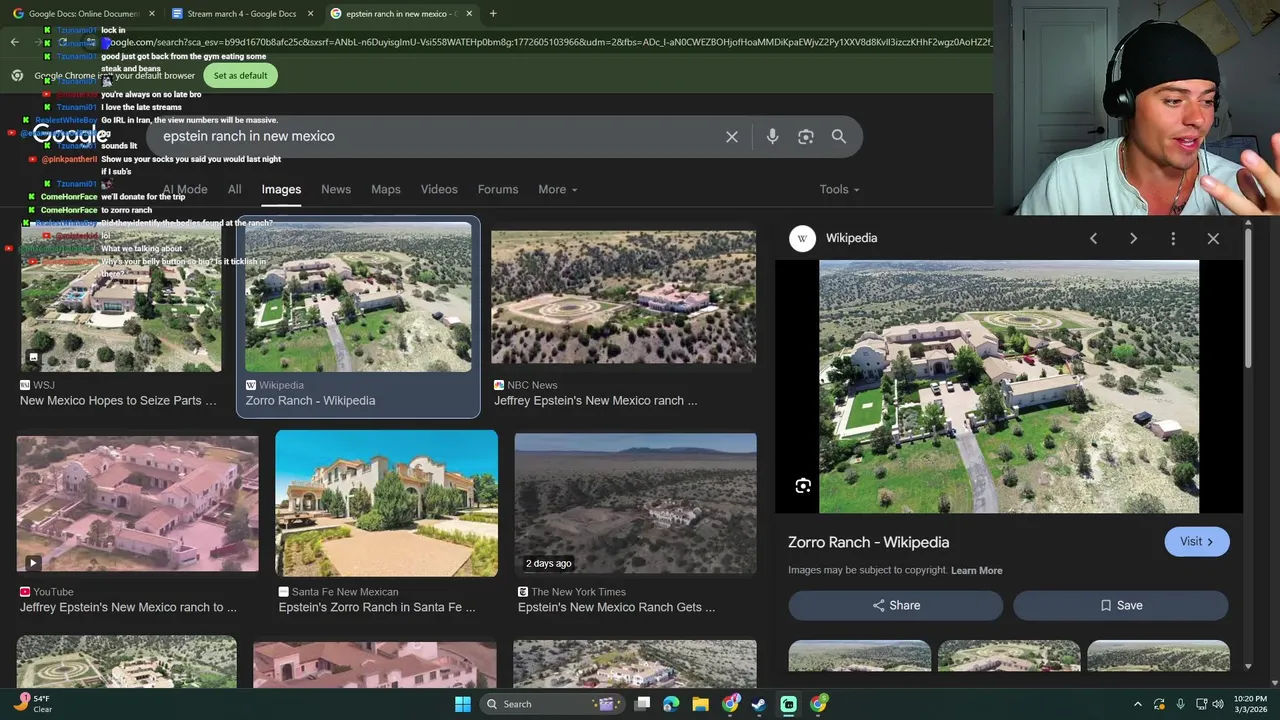Expand the More search options dropdown

click(557, 189)
